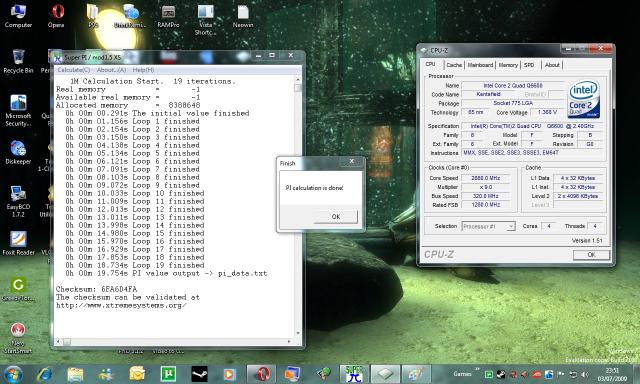The image size is (640, 384).
Task: Close the Finish dialog with X
Action: click(x=351, y=162)
